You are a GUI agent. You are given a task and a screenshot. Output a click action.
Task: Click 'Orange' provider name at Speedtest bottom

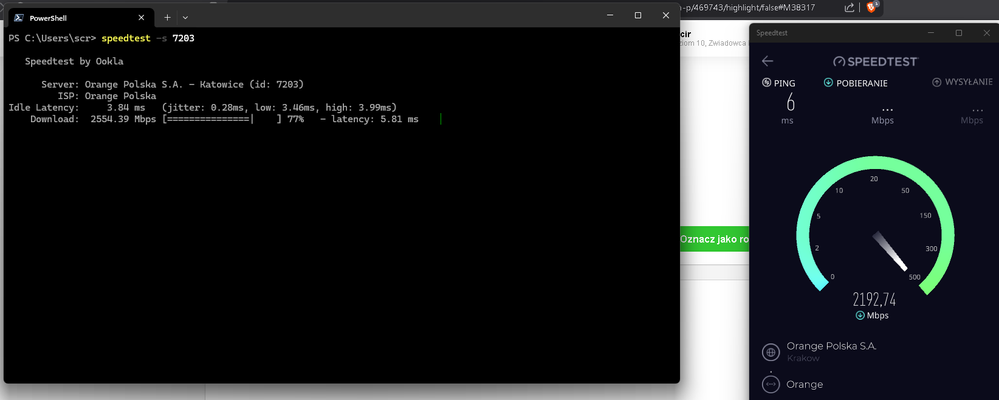(805, 384)
